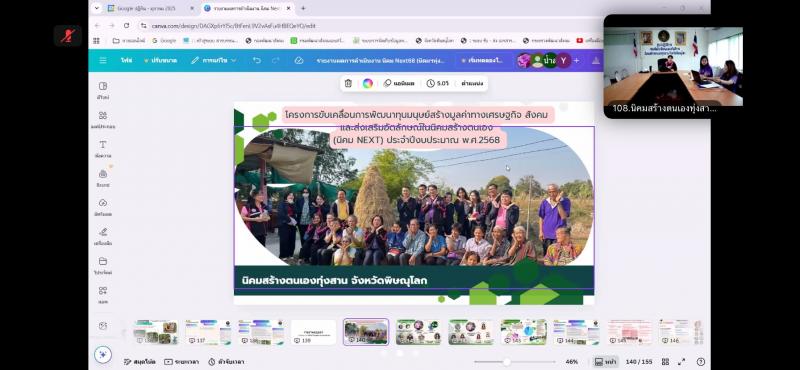Open Notes at bottom bar
The image size is (800, 370).
pos(140,361)
